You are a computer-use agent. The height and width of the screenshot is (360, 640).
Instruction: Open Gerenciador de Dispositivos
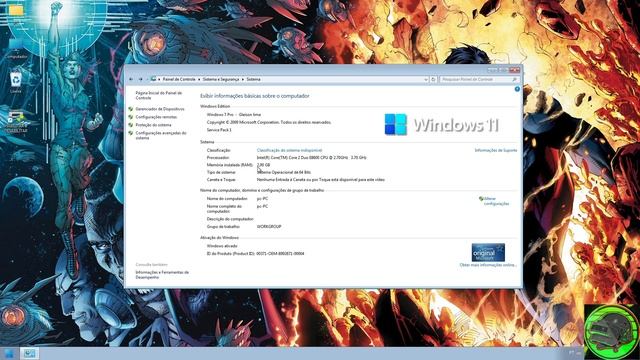(160, 109)
